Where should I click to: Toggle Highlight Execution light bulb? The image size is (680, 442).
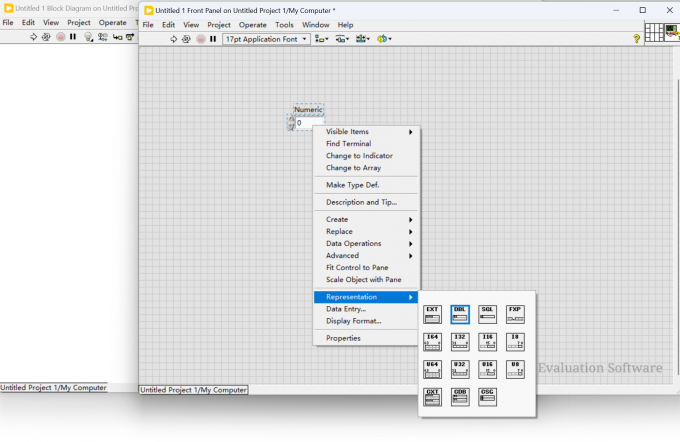88,37
